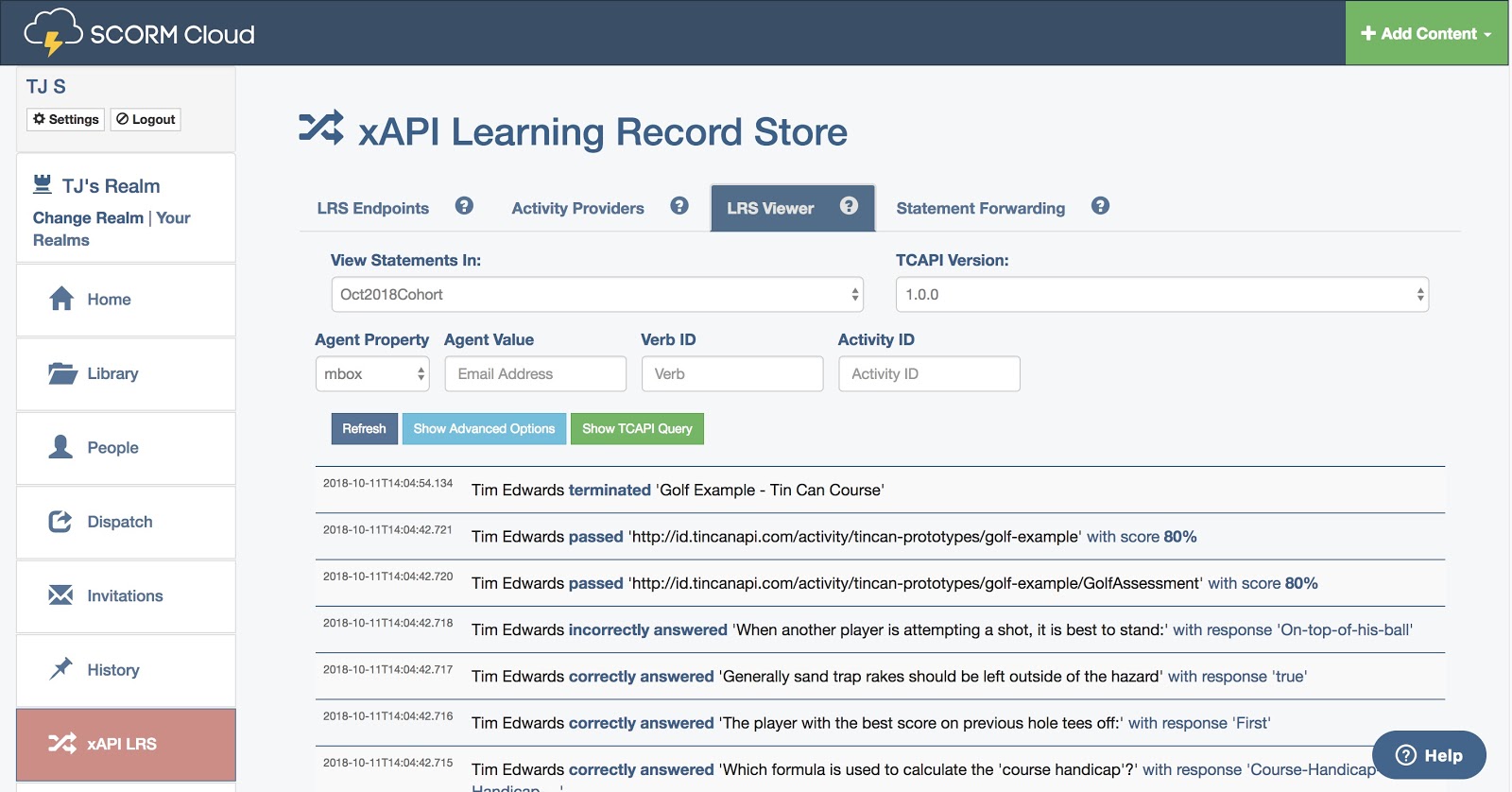Select the LRS Viewer tab
Screen dimensions: 1512x792
tap(792, 208)
